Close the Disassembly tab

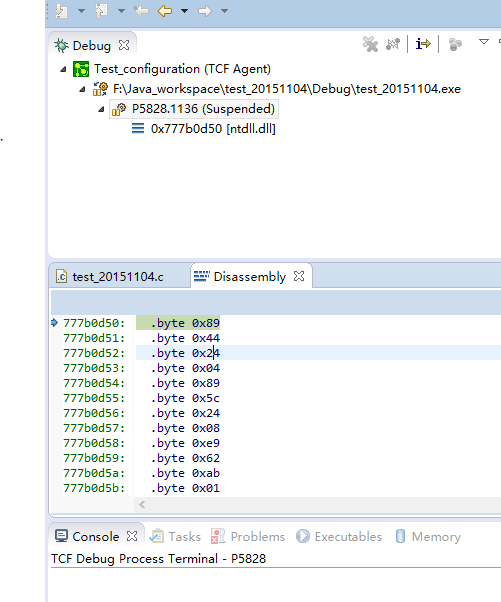click(299, 276)
